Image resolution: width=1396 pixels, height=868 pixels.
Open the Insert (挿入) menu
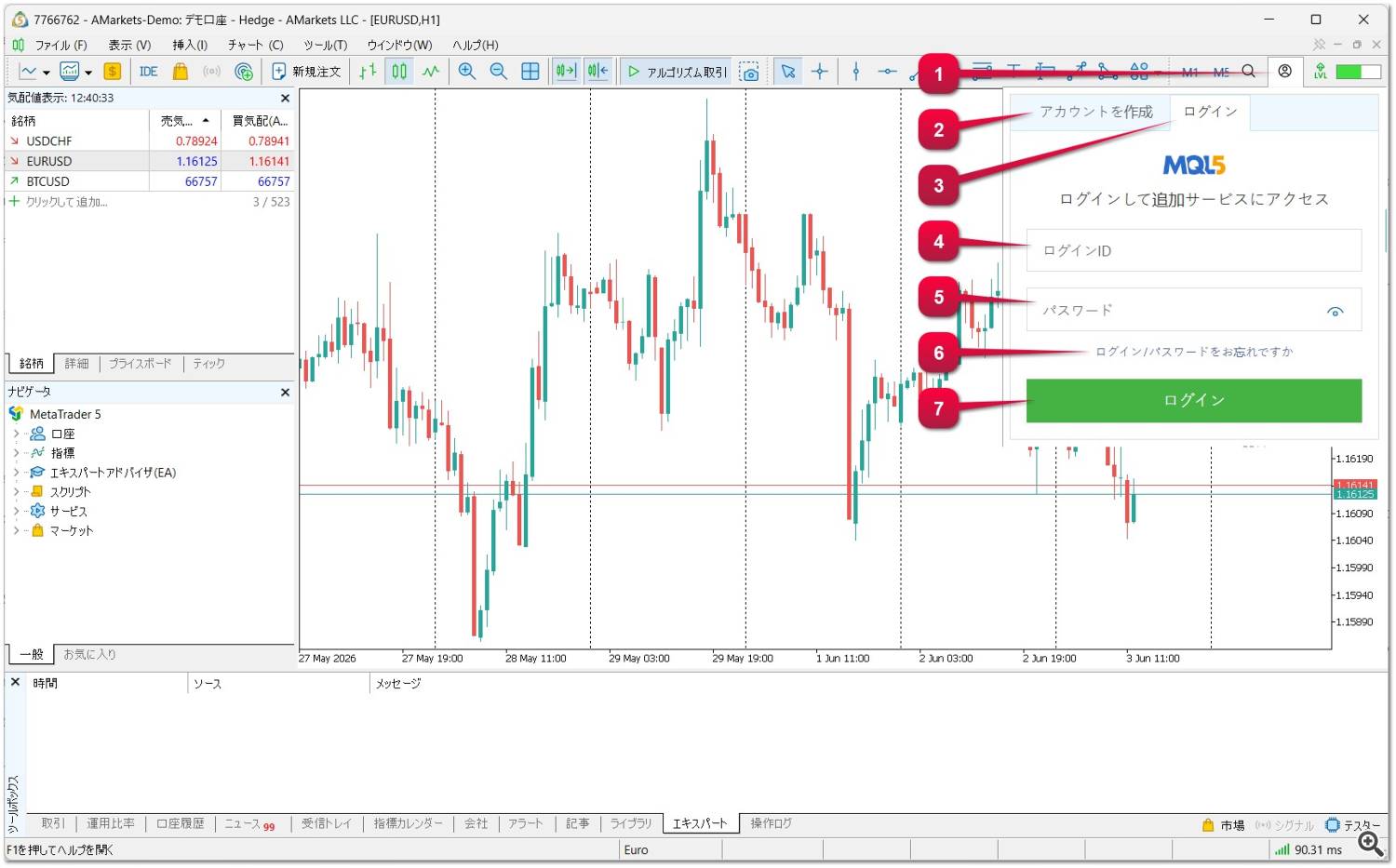(x=190, y=45)
